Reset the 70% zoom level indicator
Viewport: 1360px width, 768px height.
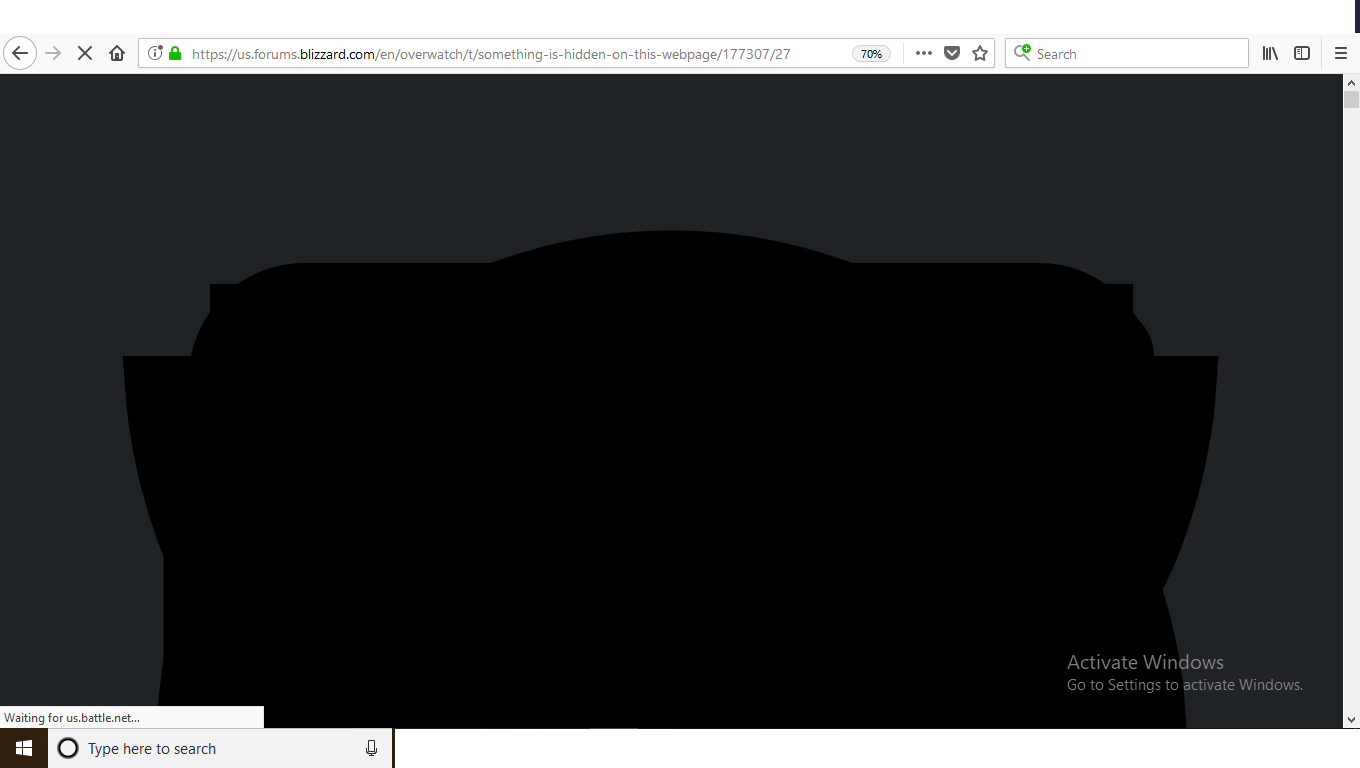coord(871,54)
